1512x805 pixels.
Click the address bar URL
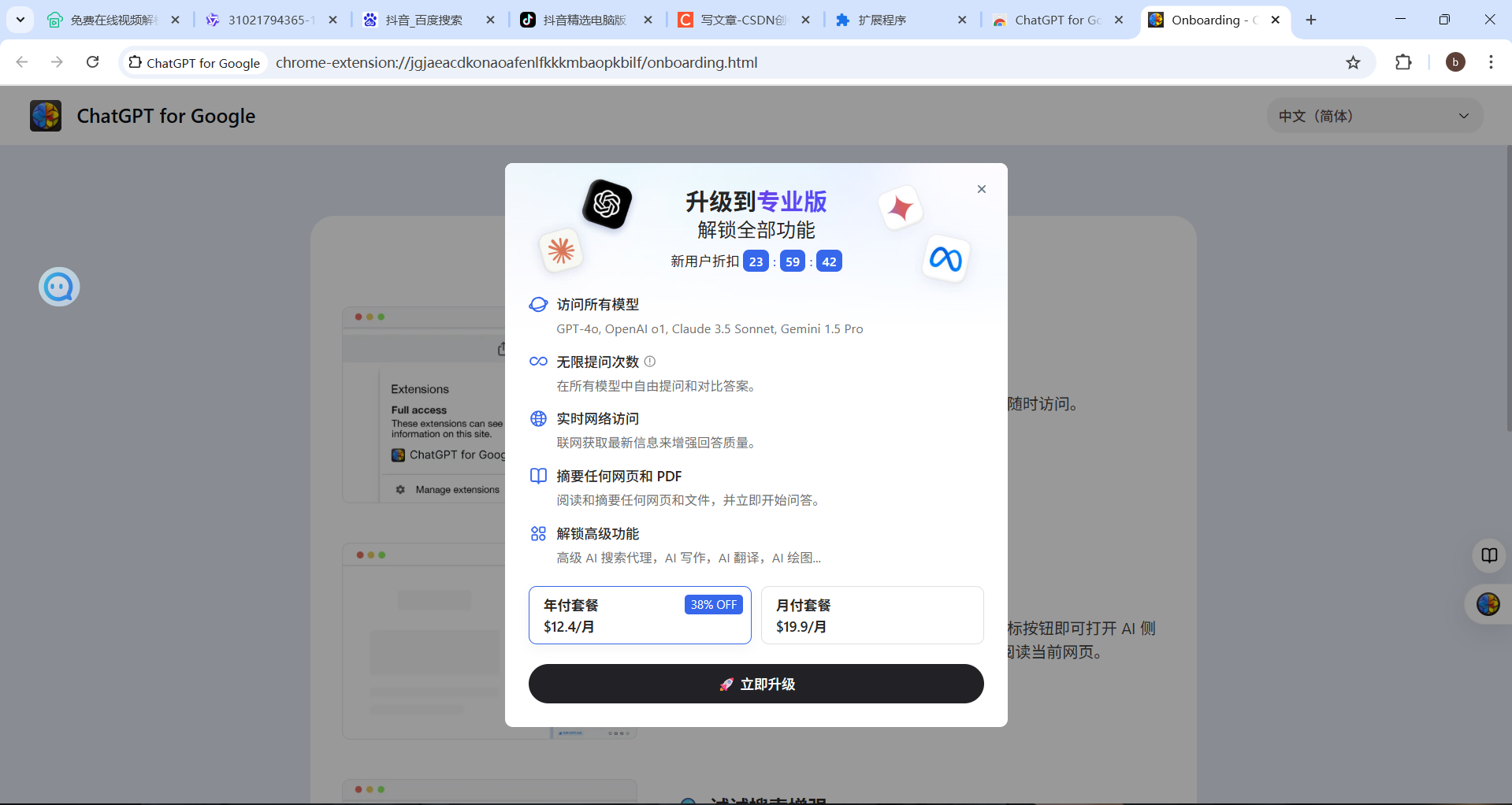[516, 62]
